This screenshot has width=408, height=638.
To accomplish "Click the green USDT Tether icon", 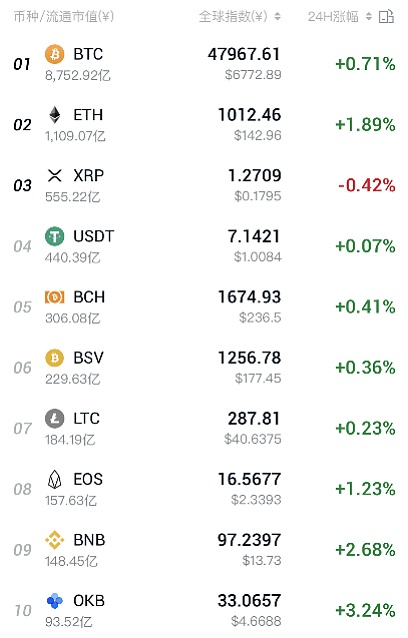I will (x=55, y=236).
